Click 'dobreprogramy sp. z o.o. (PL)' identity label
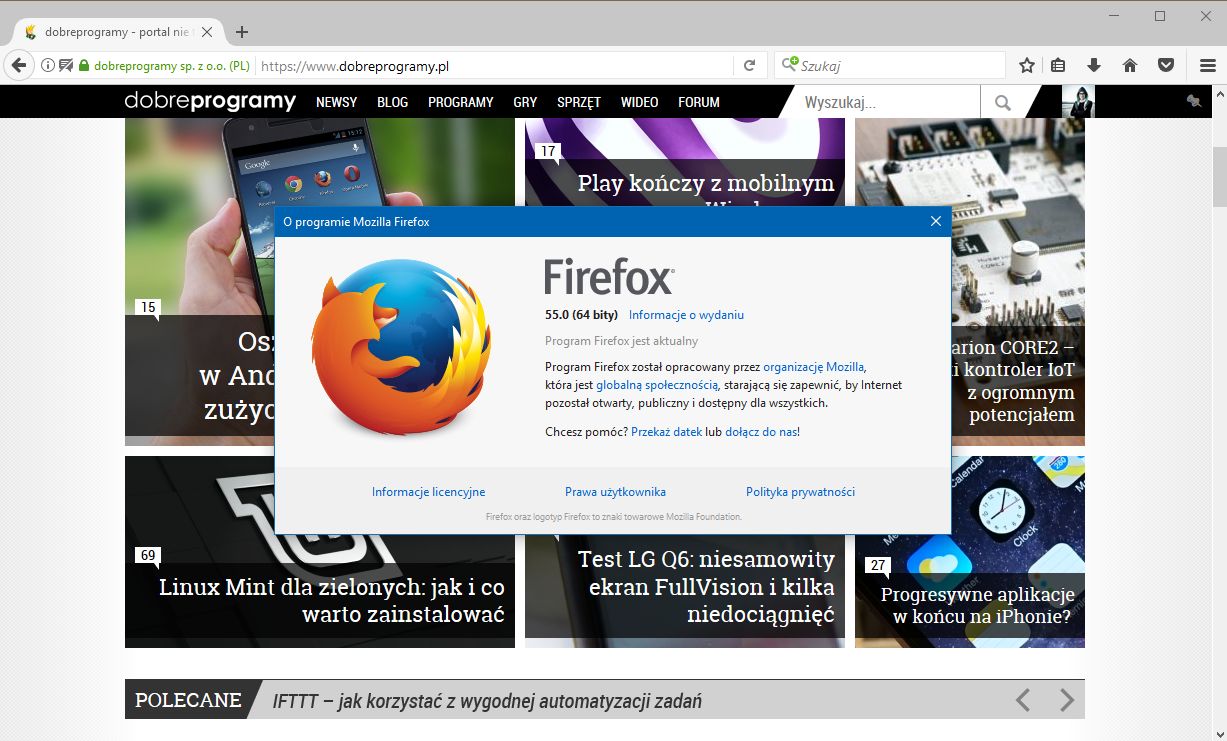The image size is (1227, 741). pos(171,66)
